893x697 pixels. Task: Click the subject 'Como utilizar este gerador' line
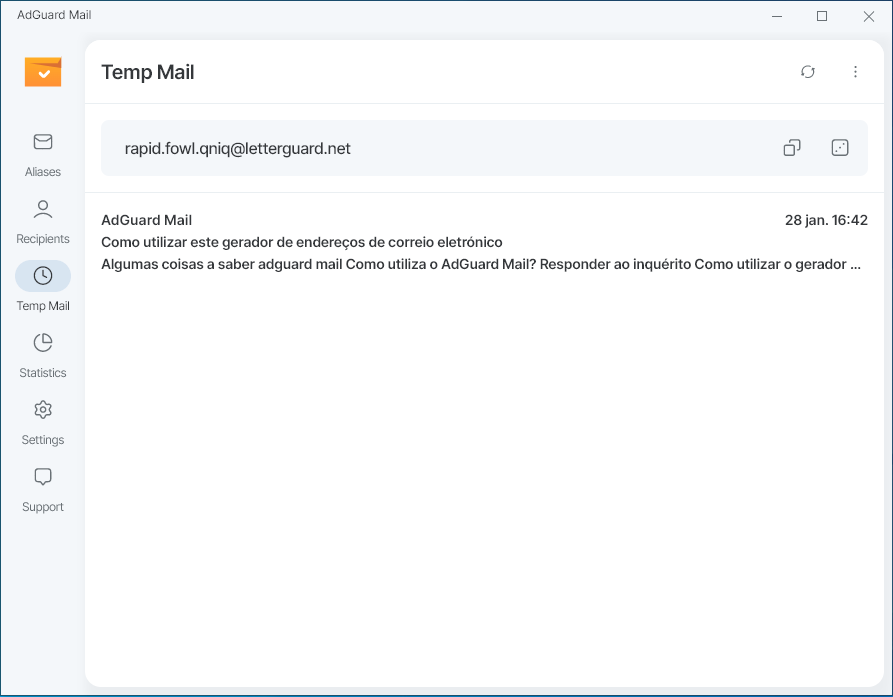pos(301,242)
